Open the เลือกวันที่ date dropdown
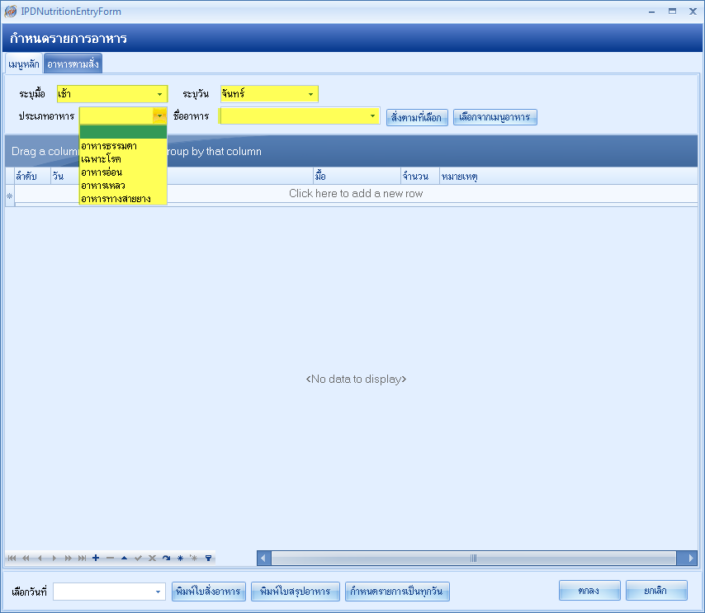 (x=158, y=591)
